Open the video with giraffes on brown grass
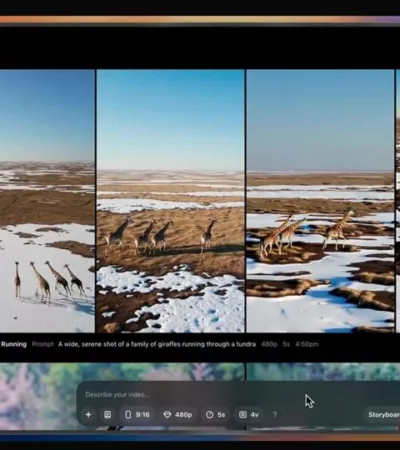400x450 pixels. [170, 201]
